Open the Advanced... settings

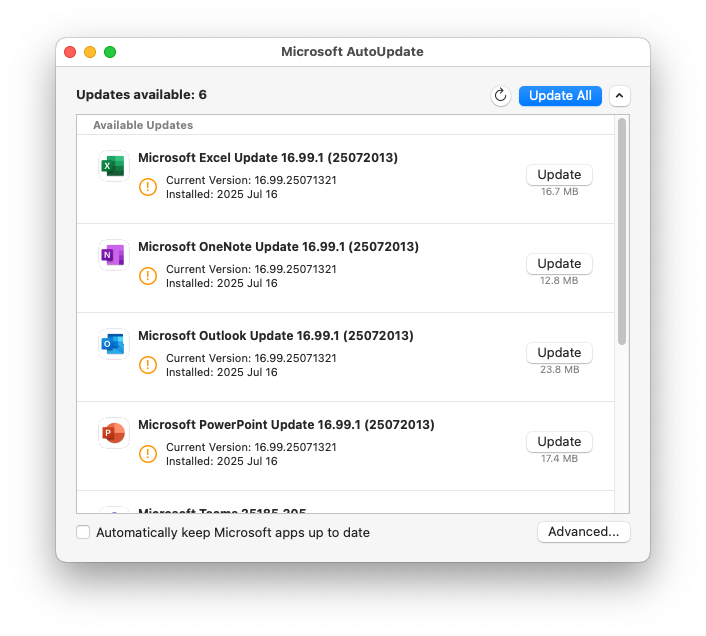[583, 532]
